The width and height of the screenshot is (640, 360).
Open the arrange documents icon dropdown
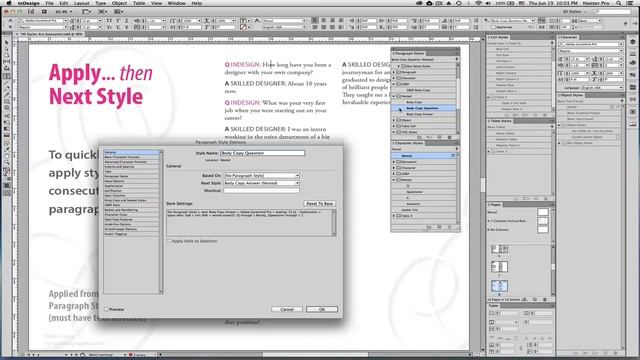click(119, 12)
